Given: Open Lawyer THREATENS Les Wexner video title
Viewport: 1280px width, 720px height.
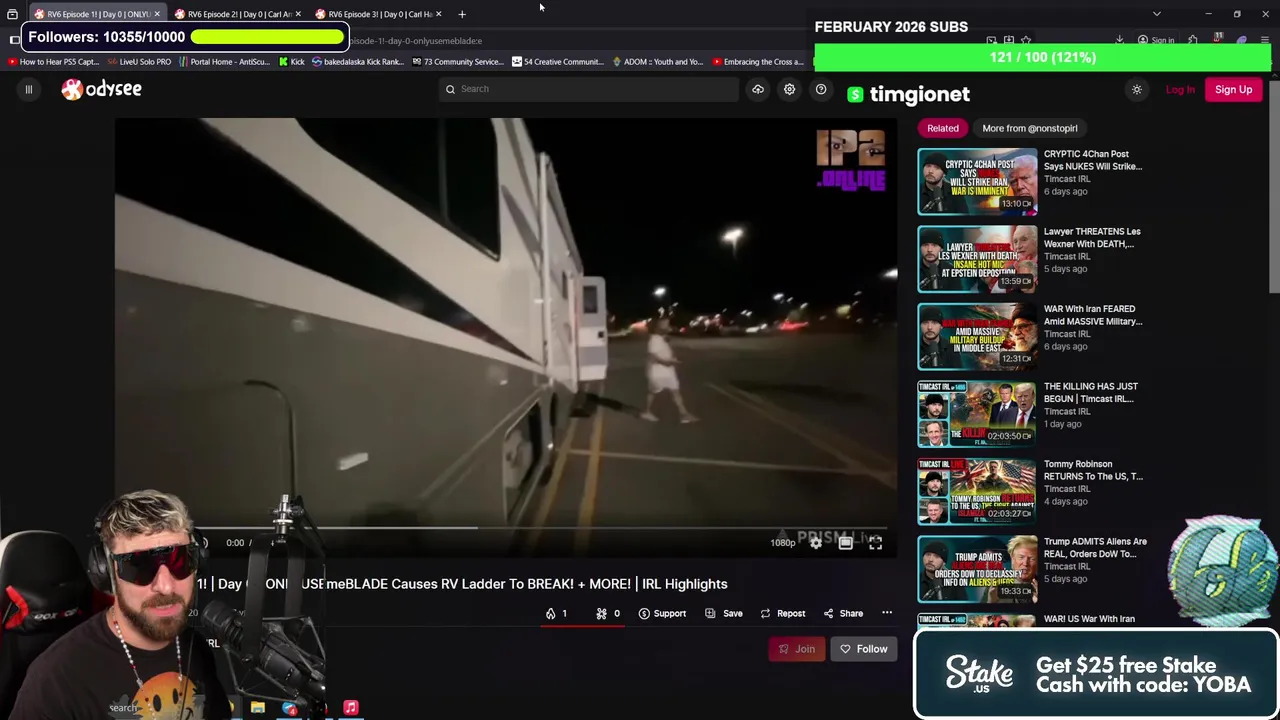Looking at the screenshot, I should 1092,237.
